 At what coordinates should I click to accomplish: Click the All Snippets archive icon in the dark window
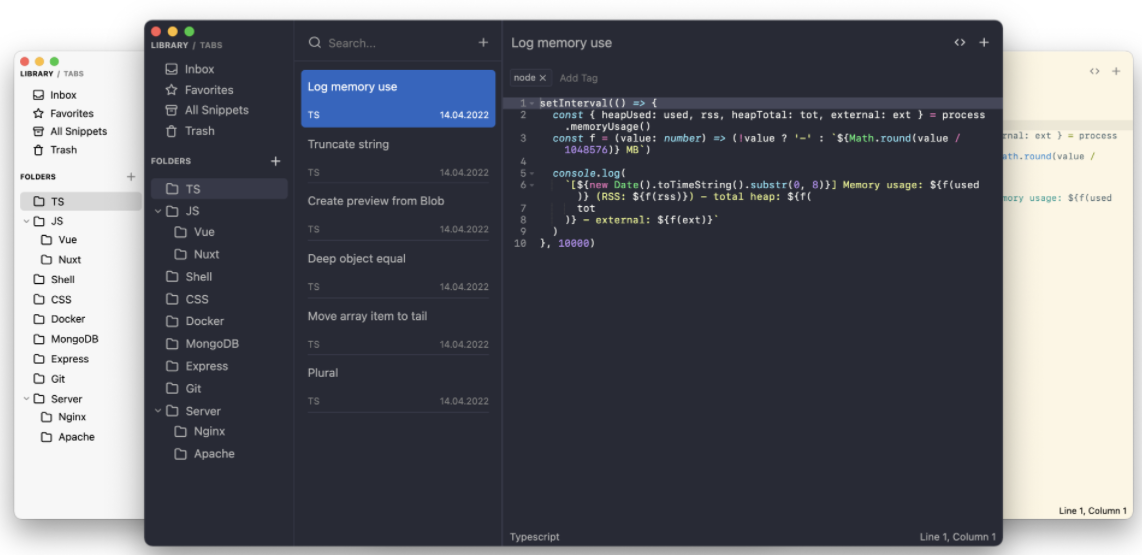[171, 110]
